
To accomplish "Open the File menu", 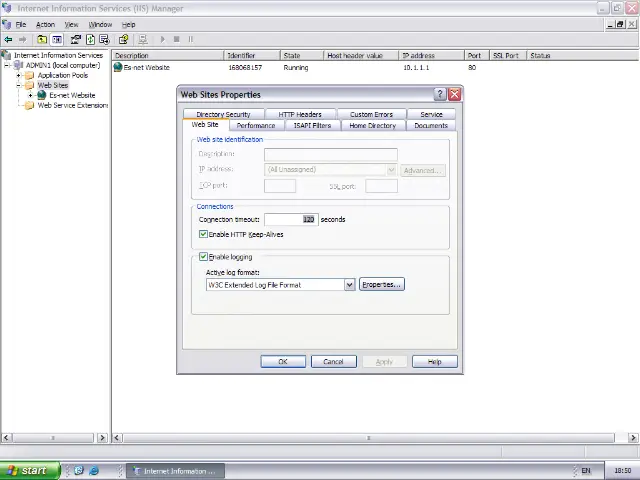I will tap(21, 25).
